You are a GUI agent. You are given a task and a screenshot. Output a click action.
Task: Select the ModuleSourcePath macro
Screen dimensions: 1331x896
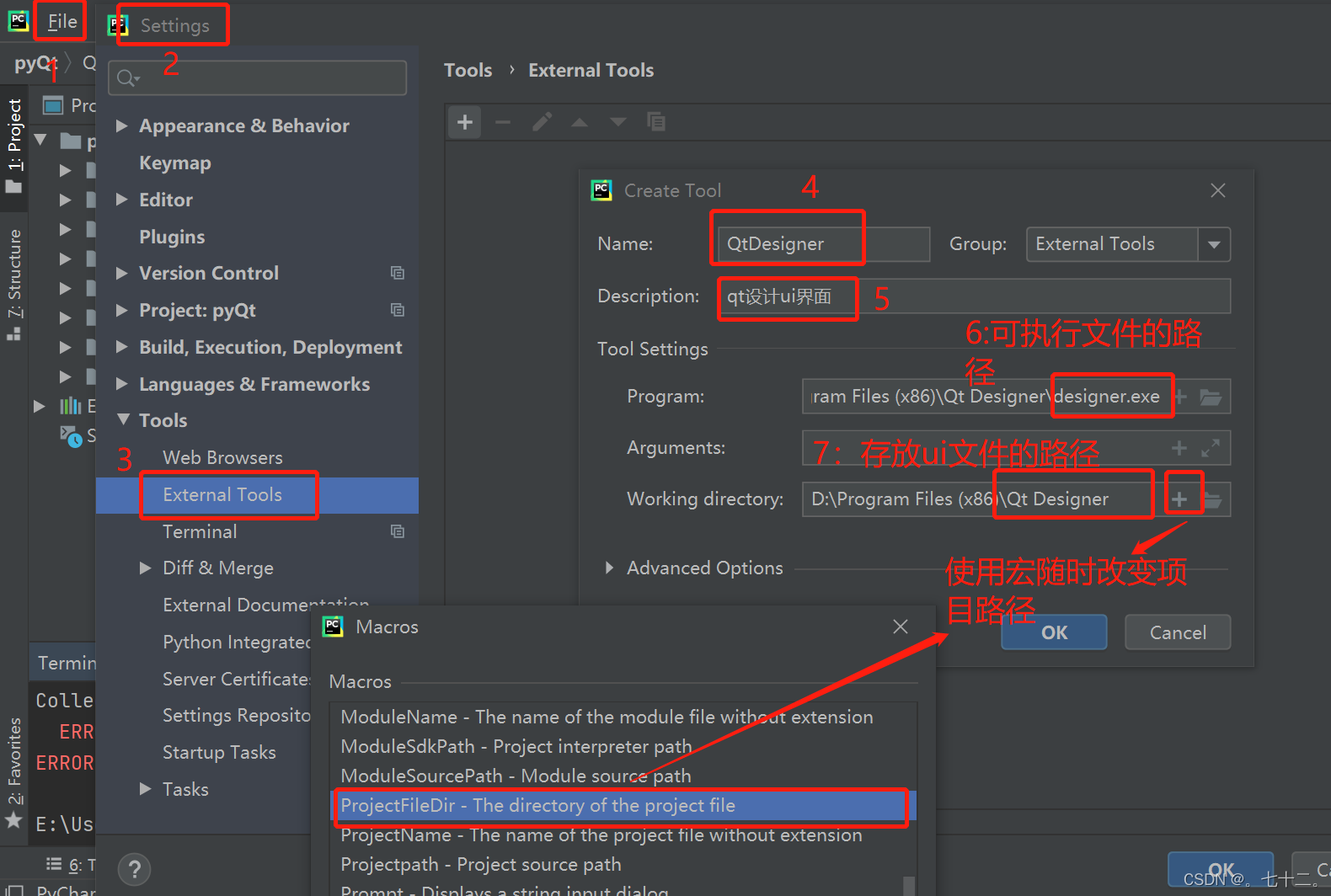tap(622, 776)
